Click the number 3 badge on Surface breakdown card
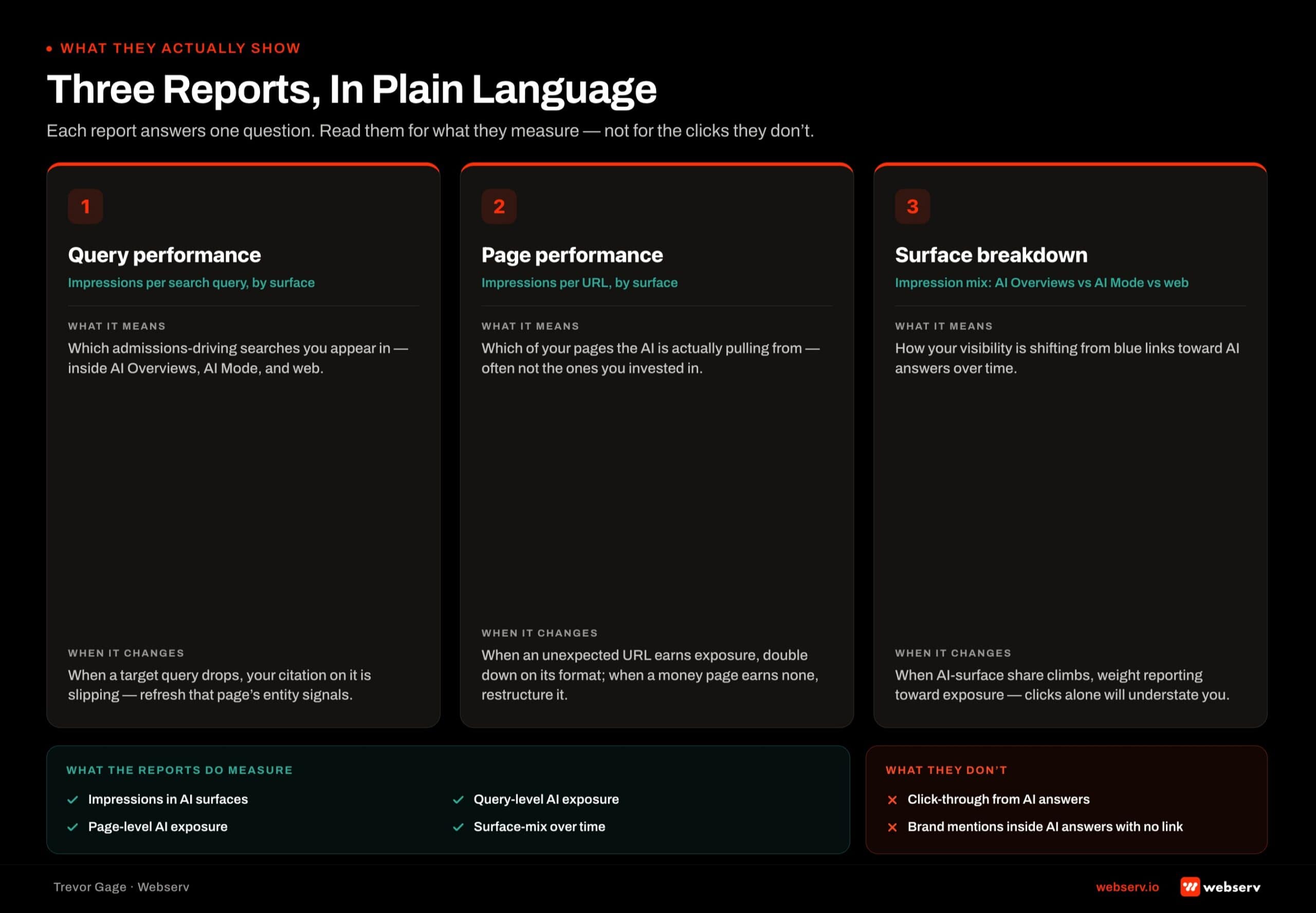This screenshot has width=1316, height=913. tap(912, 206)
